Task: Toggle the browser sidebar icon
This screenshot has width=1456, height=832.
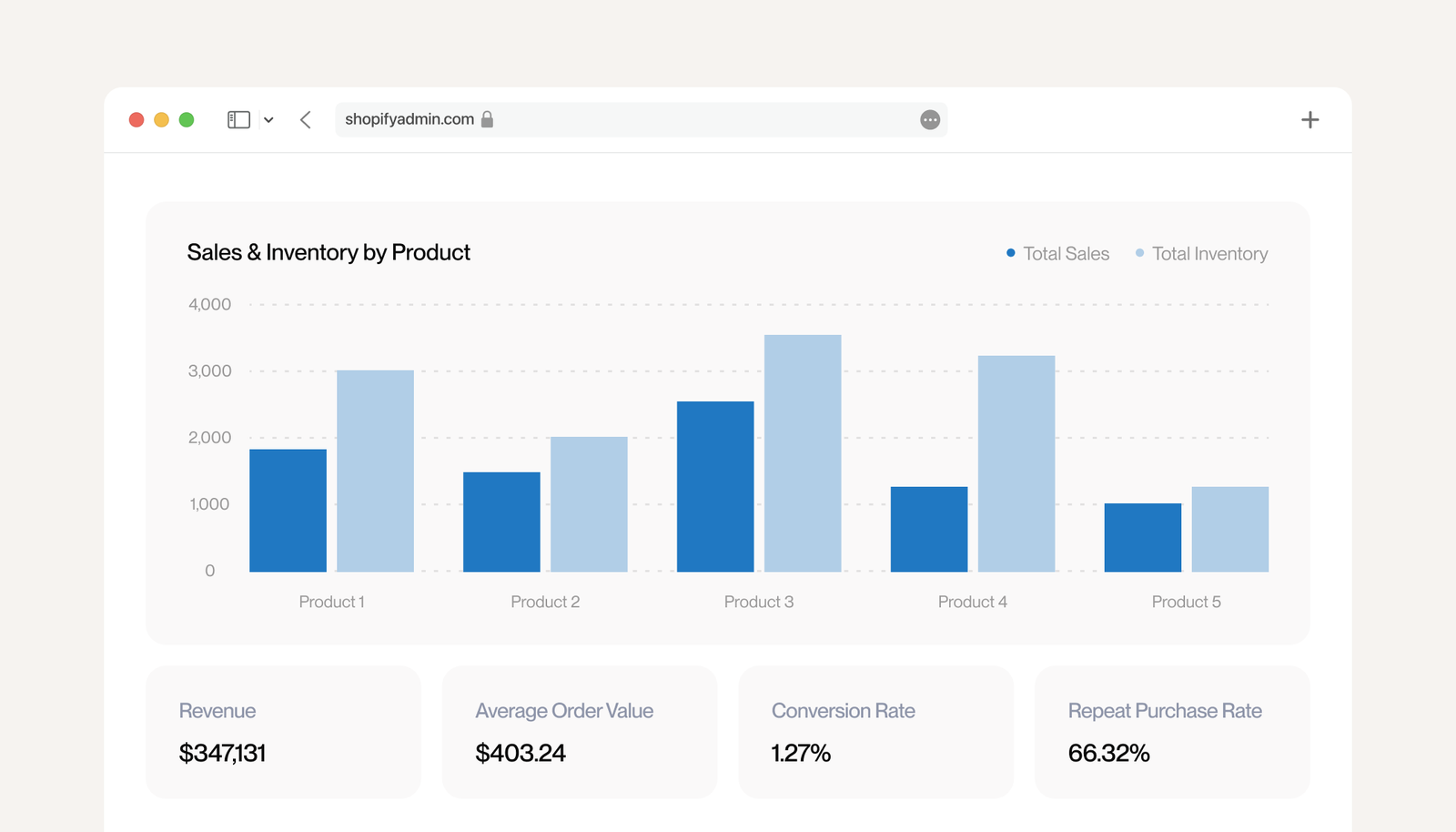Action: 238,119
